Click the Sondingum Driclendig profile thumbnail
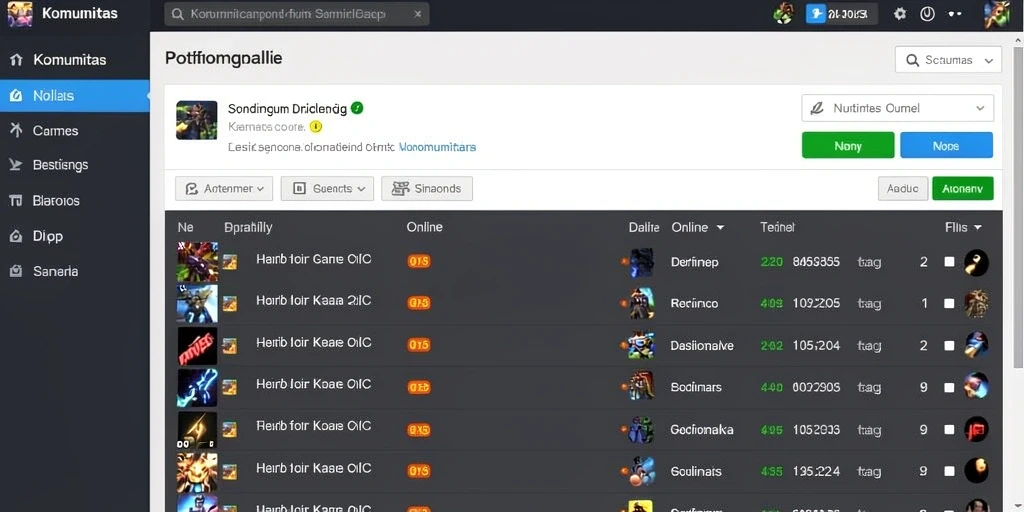1024x512 pixels. point(197,120)
